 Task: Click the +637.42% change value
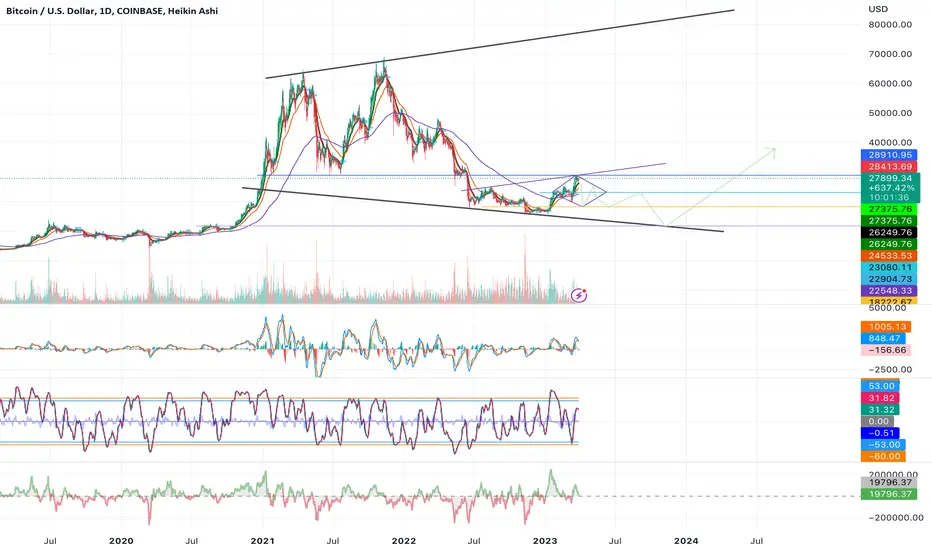[890, 187]
